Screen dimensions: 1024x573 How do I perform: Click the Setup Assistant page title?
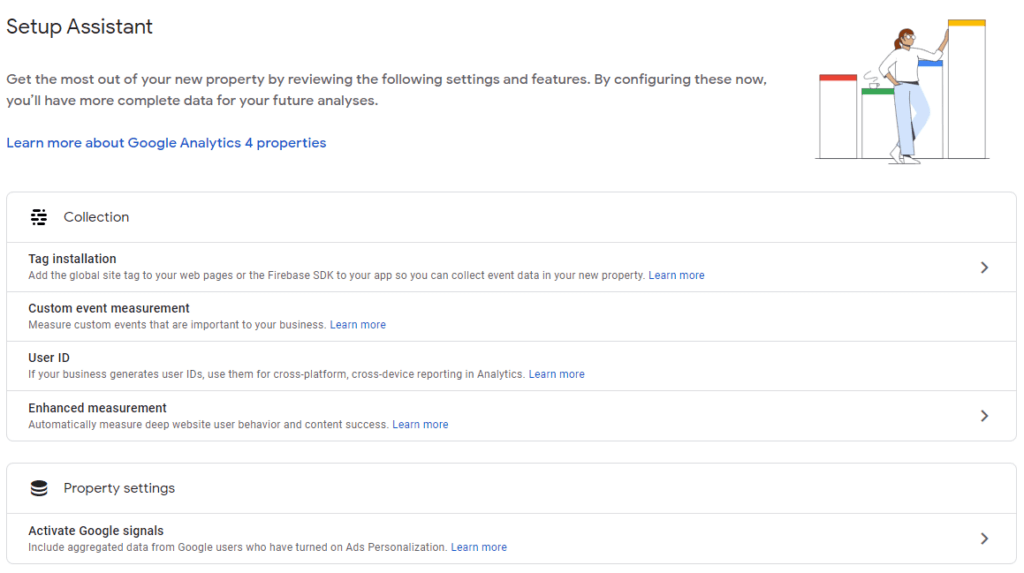pos(80,27)
